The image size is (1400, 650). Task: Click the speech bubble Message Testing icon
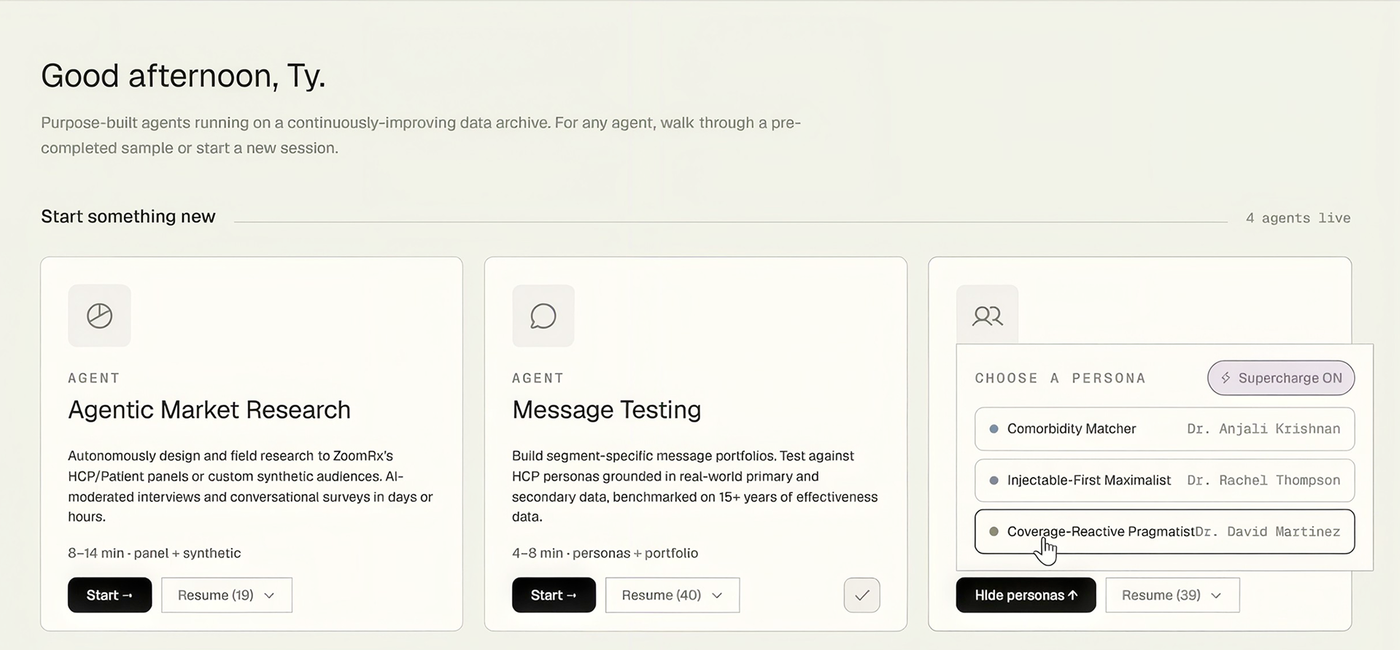(x=543, y=316)
